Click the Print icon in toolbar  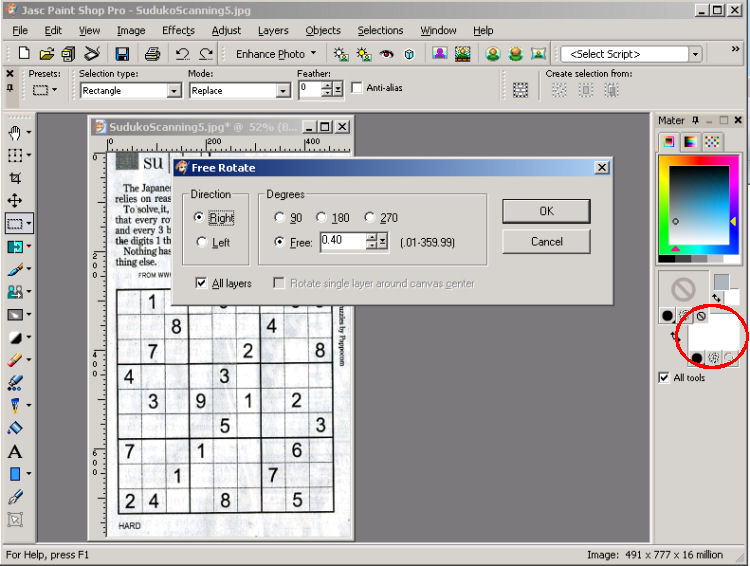click(152, 54)
